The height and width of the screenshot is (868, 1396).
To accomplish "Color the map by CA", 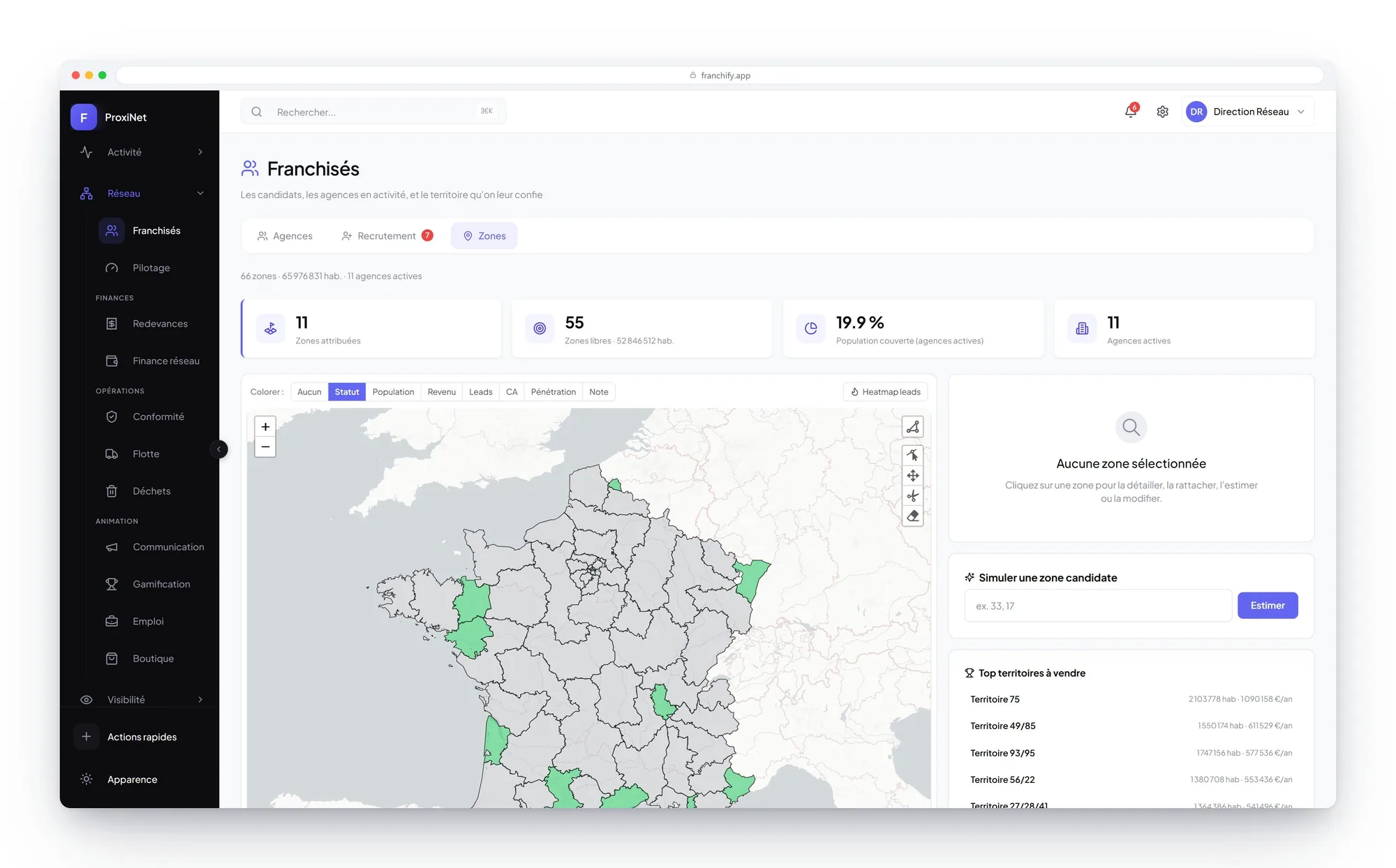I will pyautogui.click(x=512, y=392).
